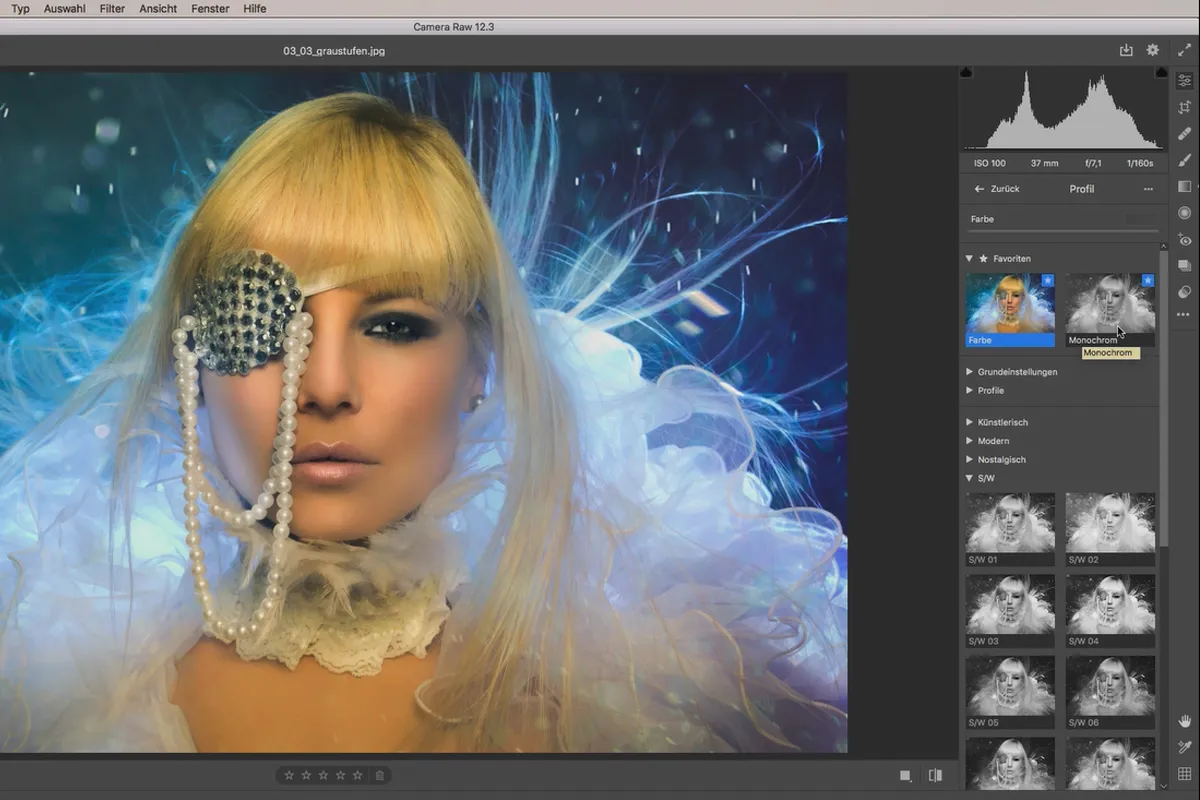Open the Snapshots panel icon
1200x800 pixels.
1185,266
